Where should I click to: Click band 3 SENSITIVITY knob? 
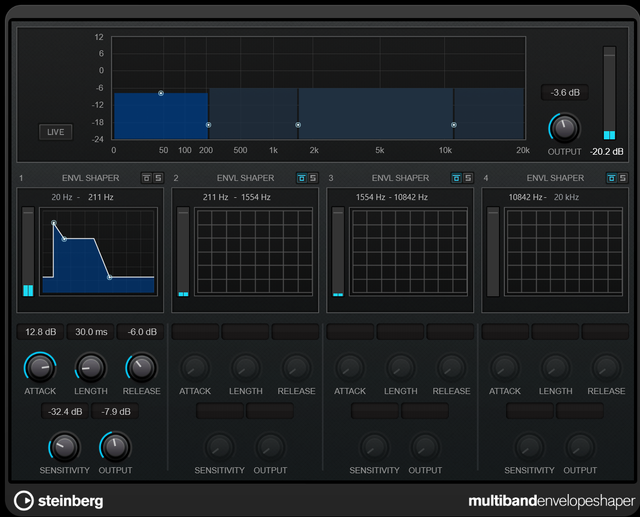tap(374, 447)
